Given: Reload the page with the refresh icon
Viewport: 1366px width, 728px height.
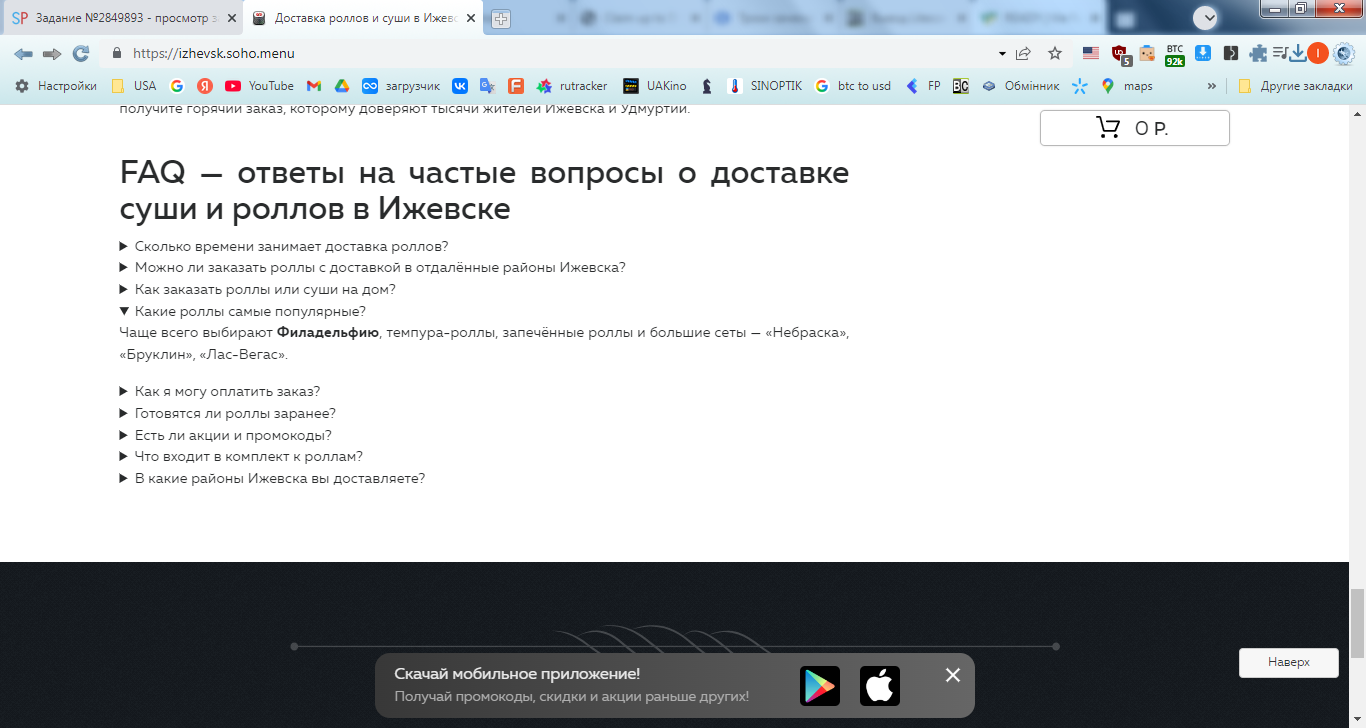Looking at the screenshot, I should [81, 53].
